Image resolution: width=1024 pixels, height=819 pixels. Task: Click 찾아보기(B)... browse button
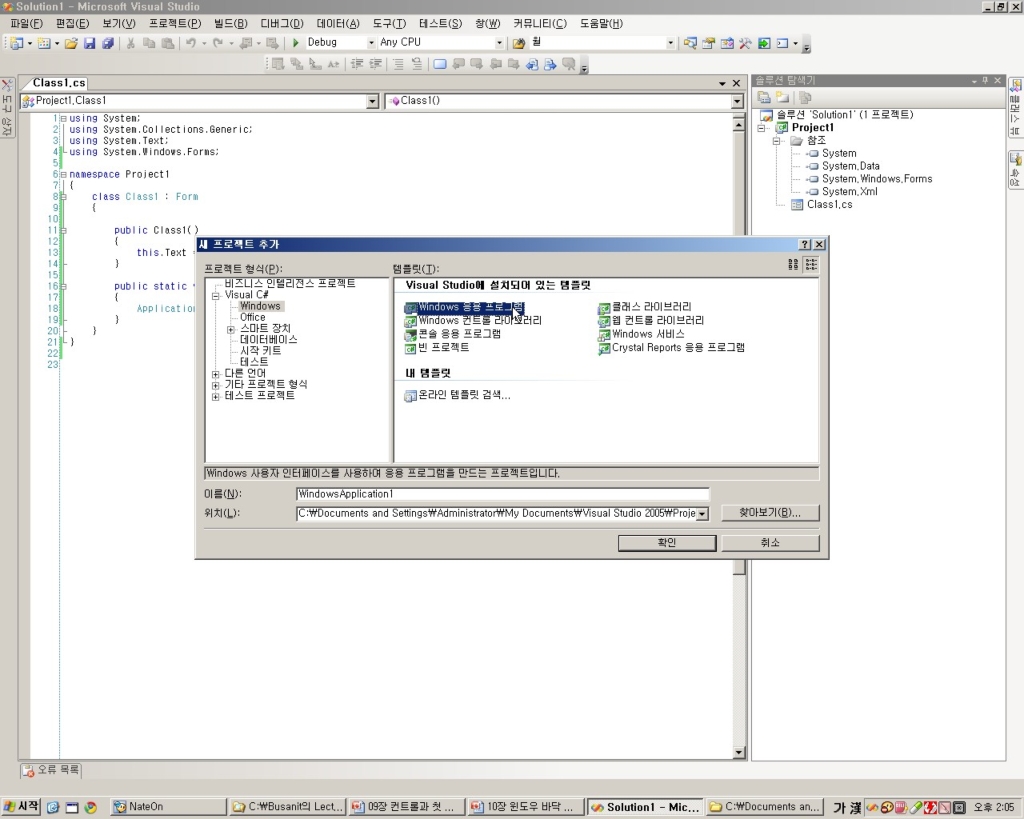pos(770,513)
